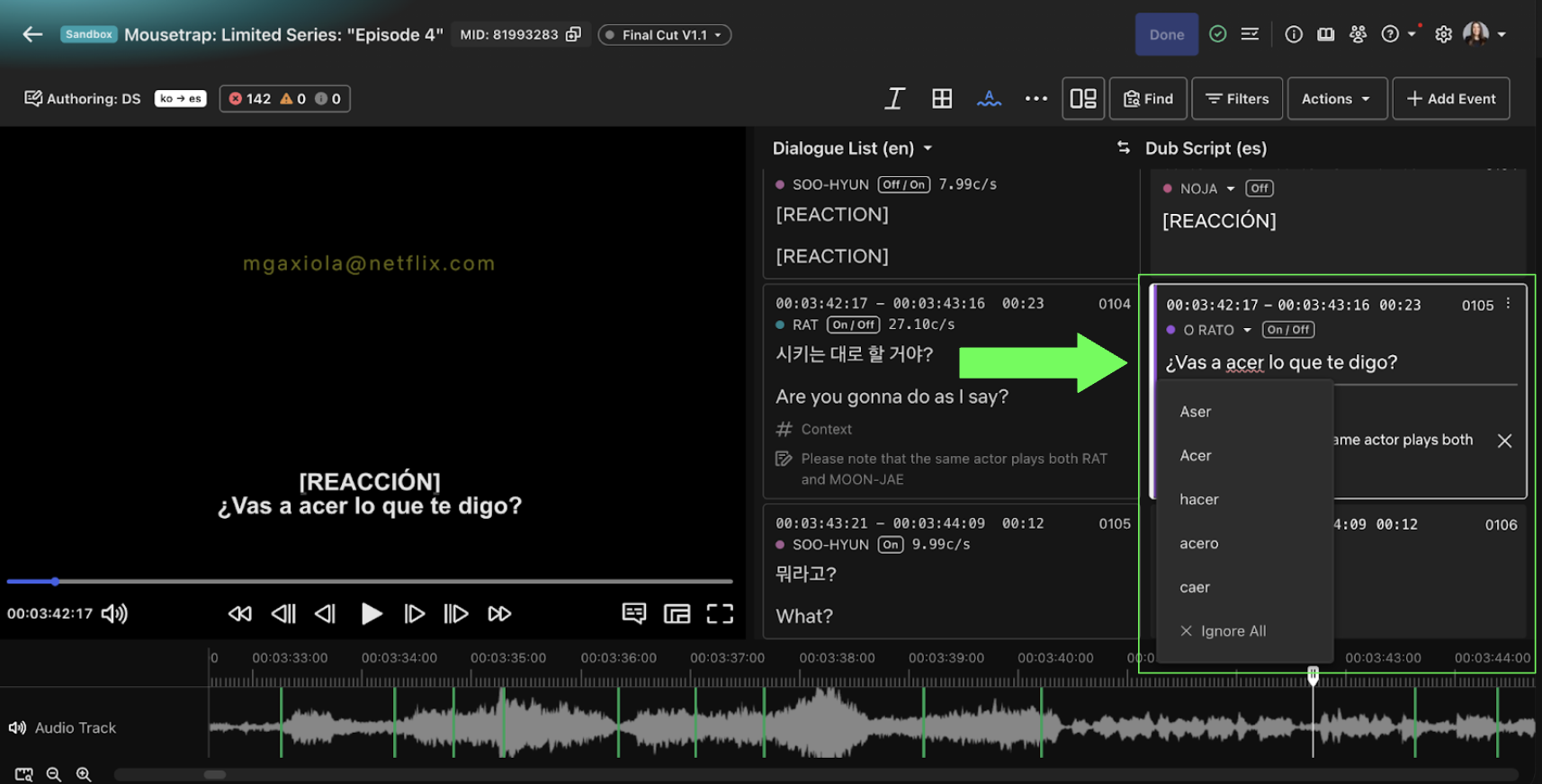Open the Find button
The height and width of the screenshot is (784, 1542).
1148,98
